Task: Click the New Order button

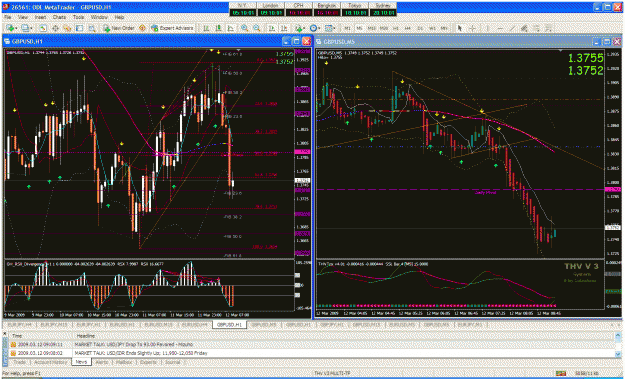Action: click(118, 28)
